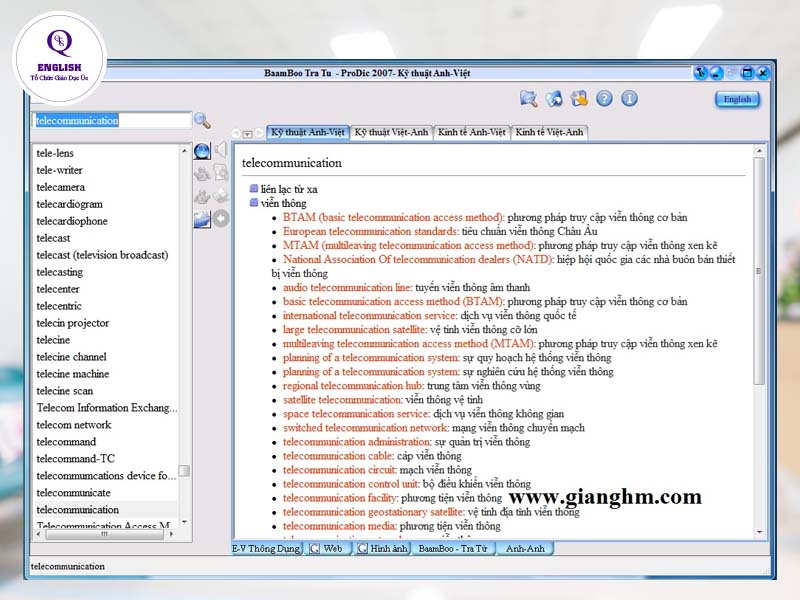Click the word list horizontal scrollbar thumb

click(105, 534)
